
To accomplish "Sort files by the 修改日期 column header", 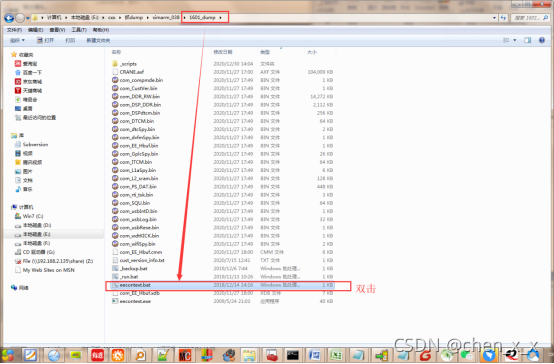I will [223, 52].
